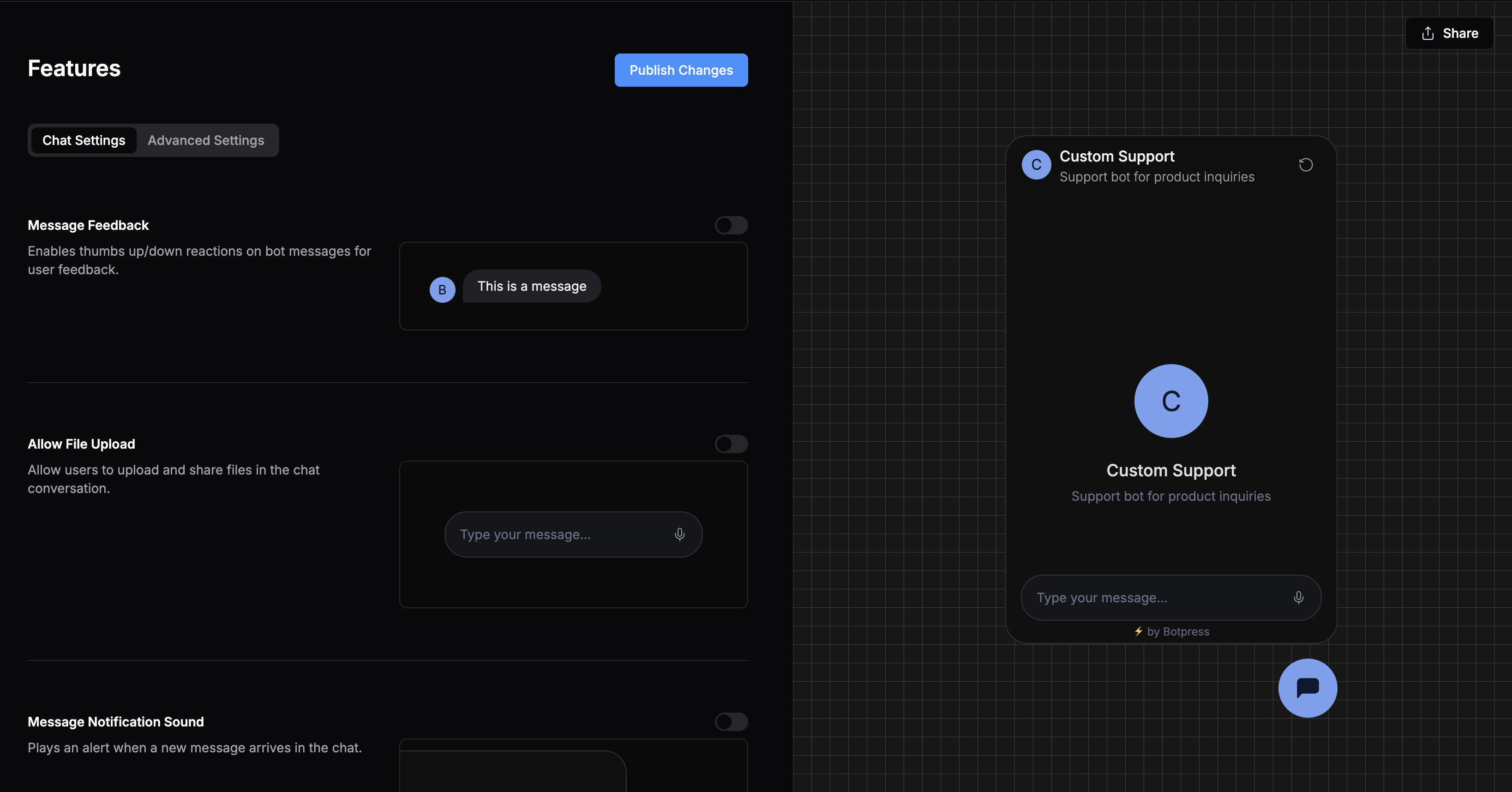Click the Share button
Screen dimensions: 1512x792
[x=1449, y=34]
